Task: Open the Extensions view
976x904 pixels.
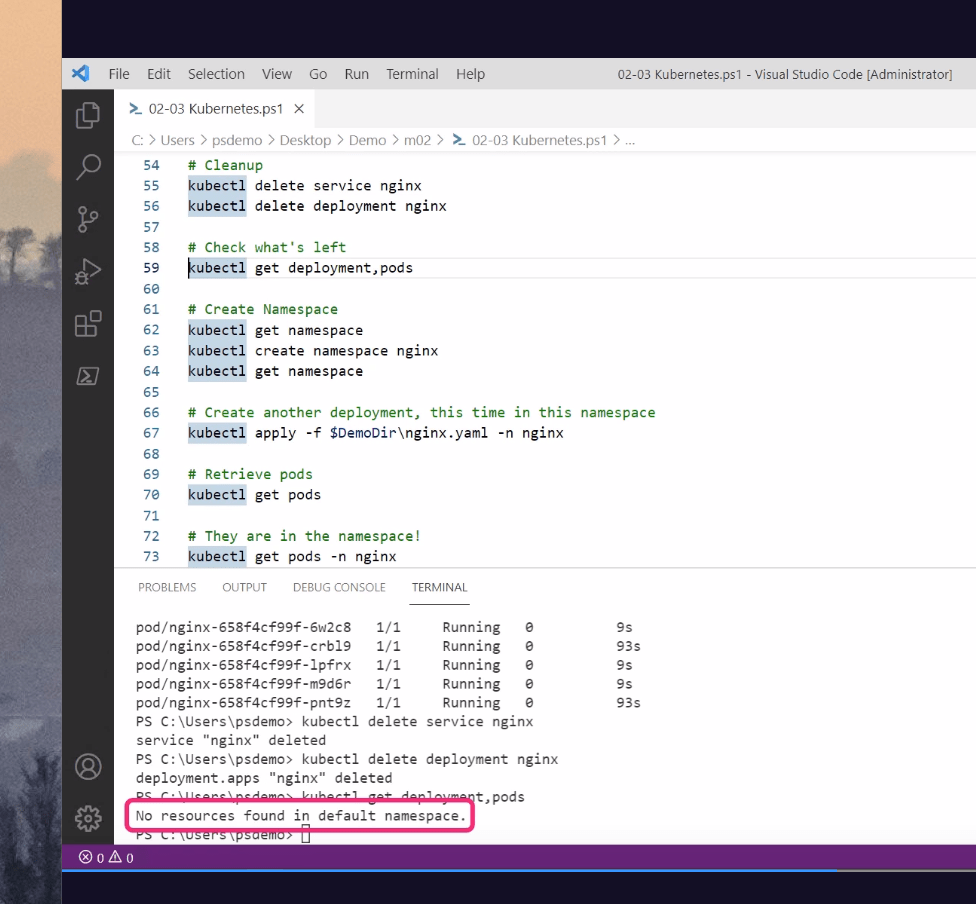Action: tap(88, 324)
